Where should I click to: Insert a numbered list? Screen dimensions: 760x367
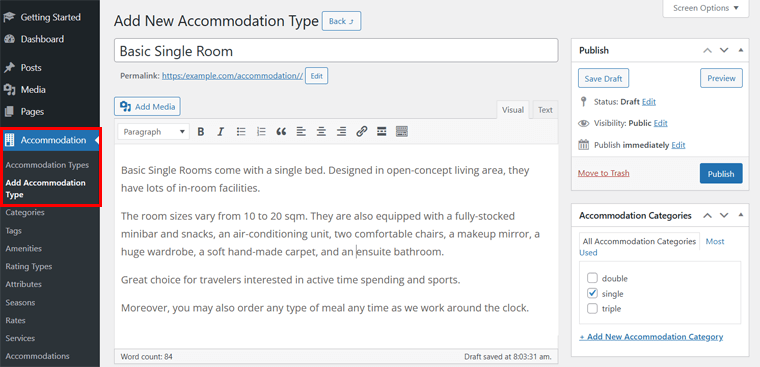(261, 131)
